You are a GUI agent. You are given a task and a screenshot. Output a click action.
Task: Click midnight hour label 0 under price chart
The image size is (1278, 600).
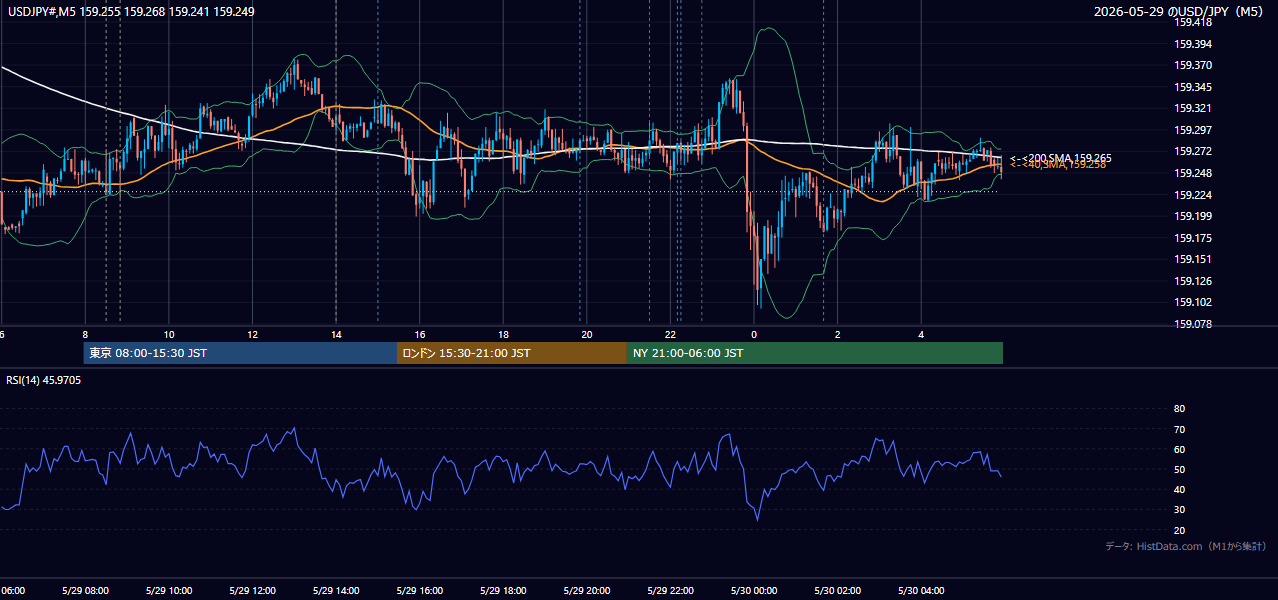(x=754, y=335)
